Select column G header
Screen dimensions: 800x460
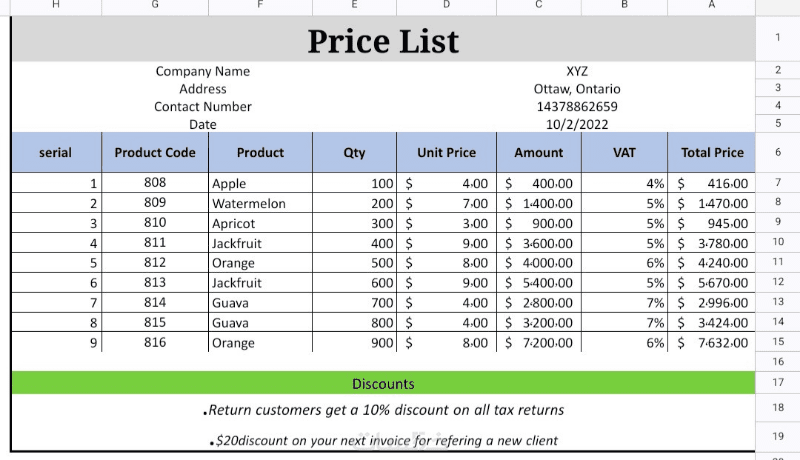[x=155, y=5]
